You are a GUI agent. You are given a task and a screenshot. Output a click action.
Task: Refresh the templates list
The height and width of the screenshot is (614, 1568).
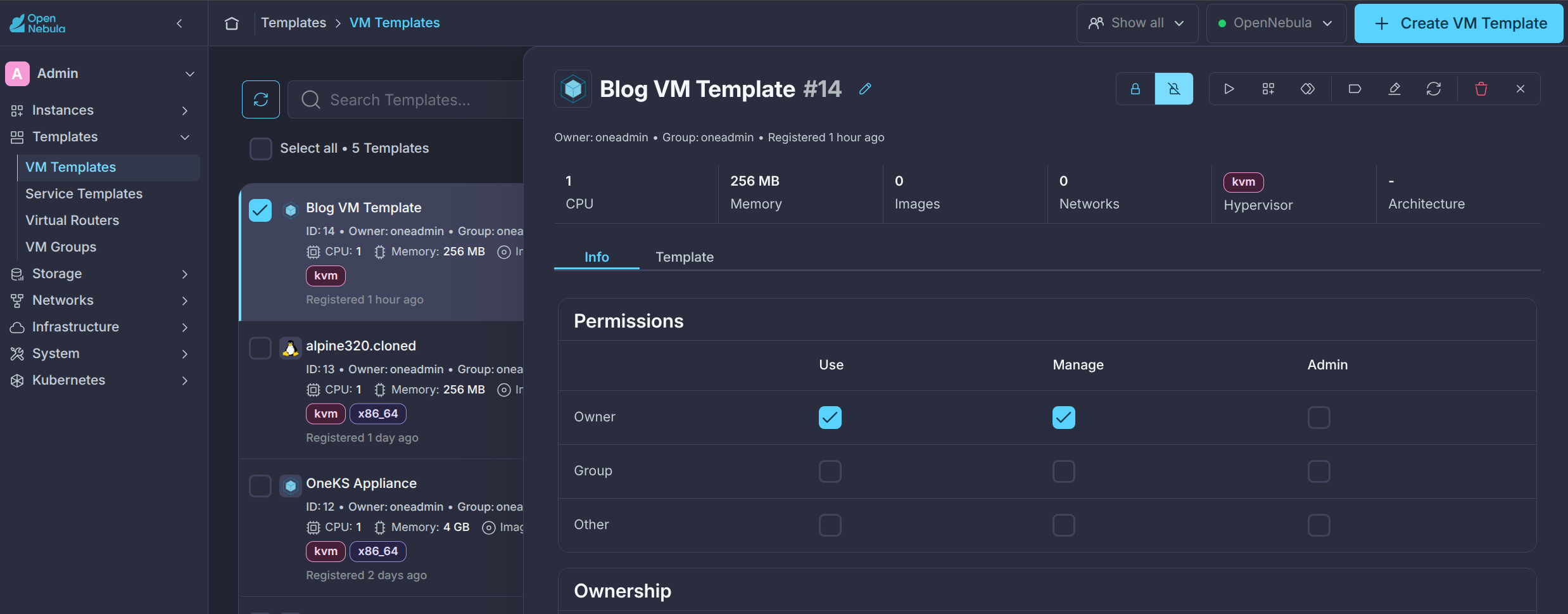[x=260, y=99]
